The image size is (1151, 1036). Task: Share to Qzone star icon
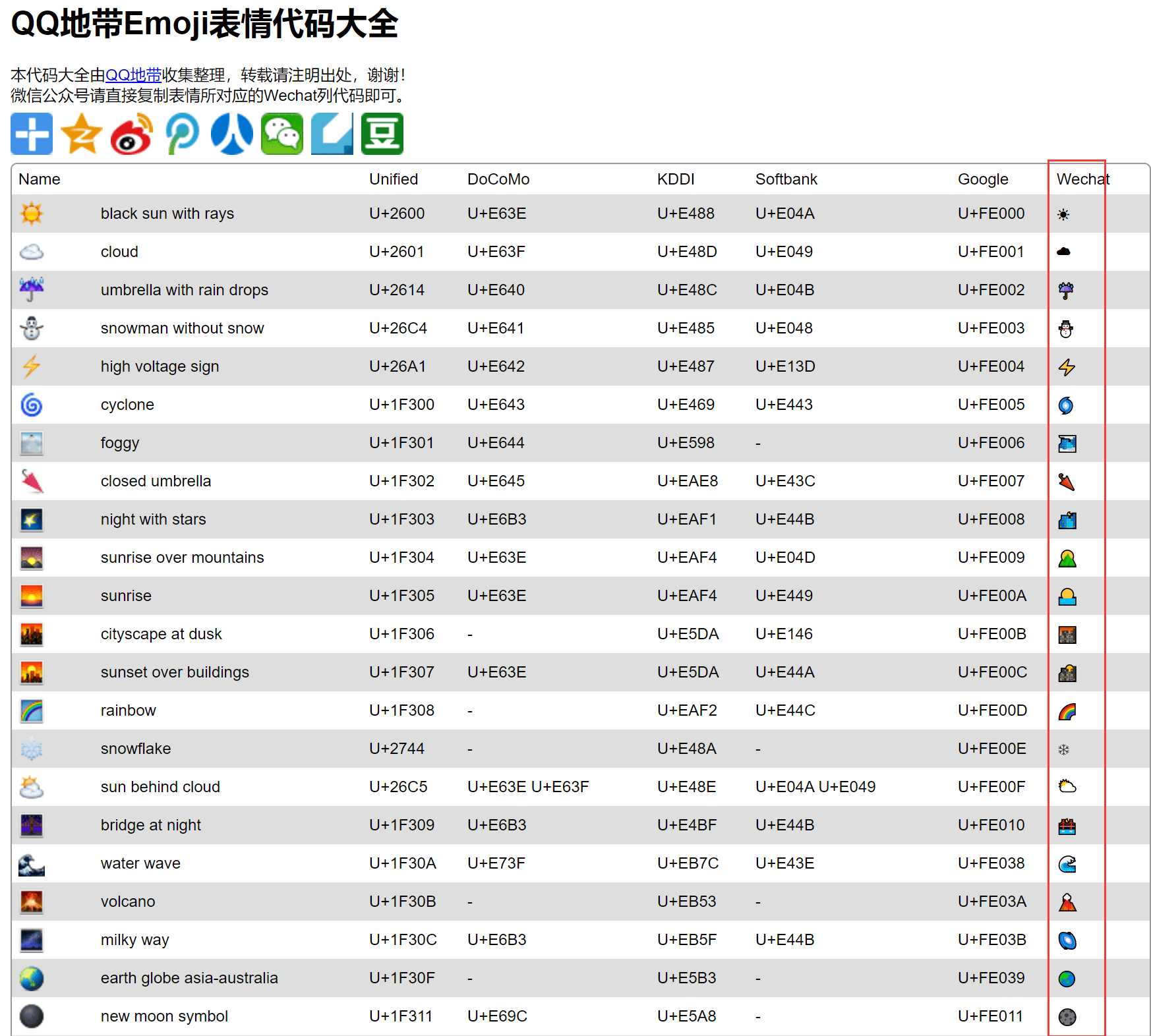[82, 134]
